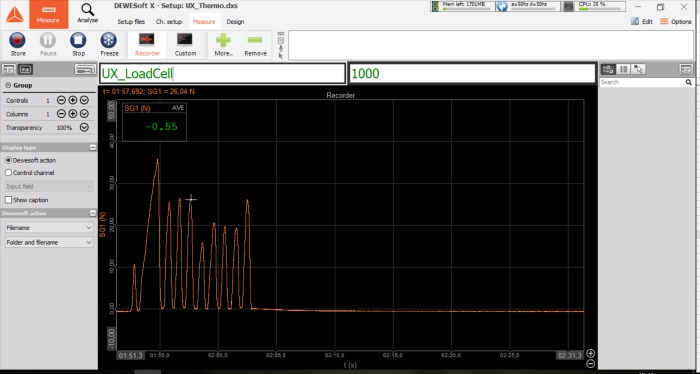
Task: Open the Design tab
Action: pos(235,21)
